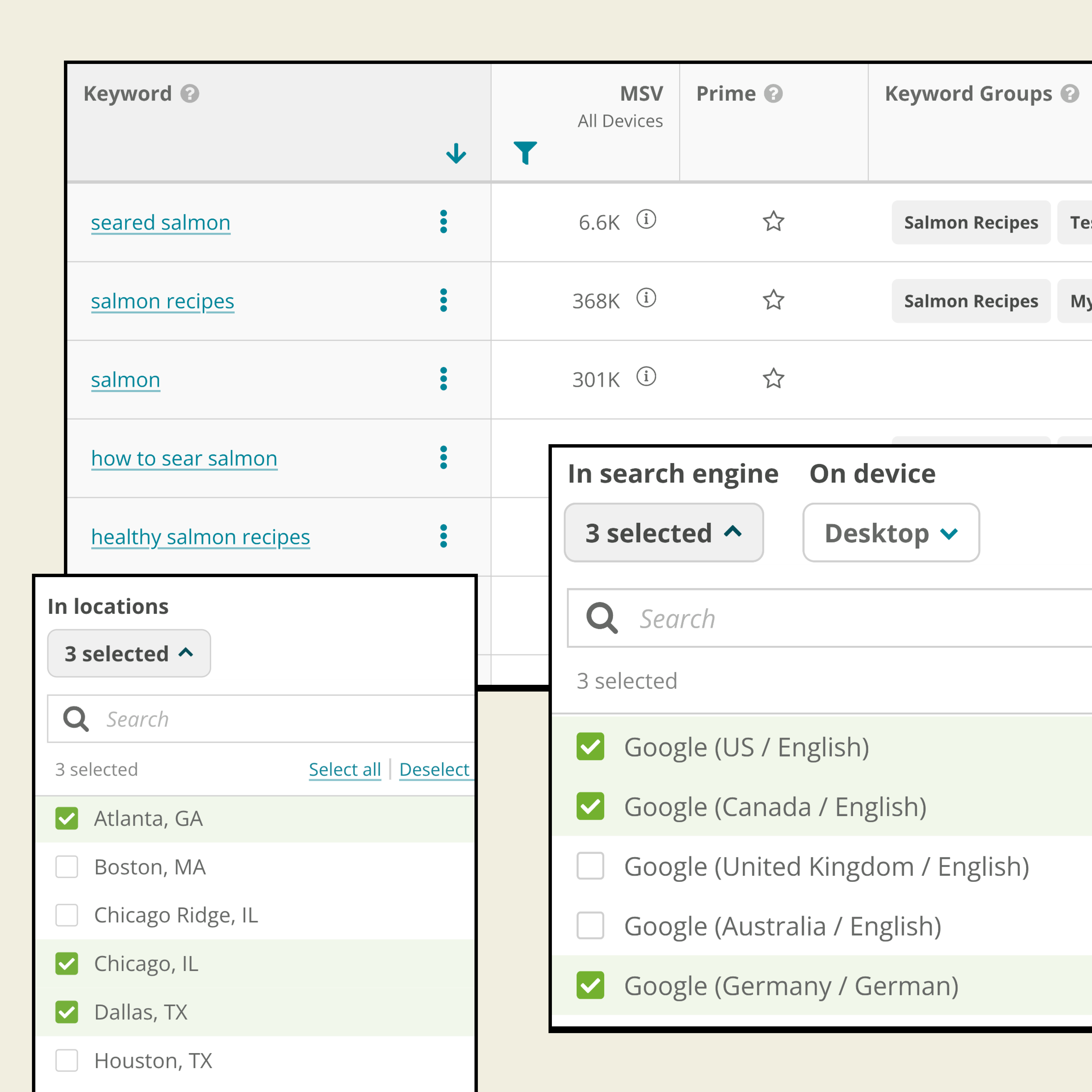Click the Salmon Recipes group tag for seared salmon

[x=971, y=222]
